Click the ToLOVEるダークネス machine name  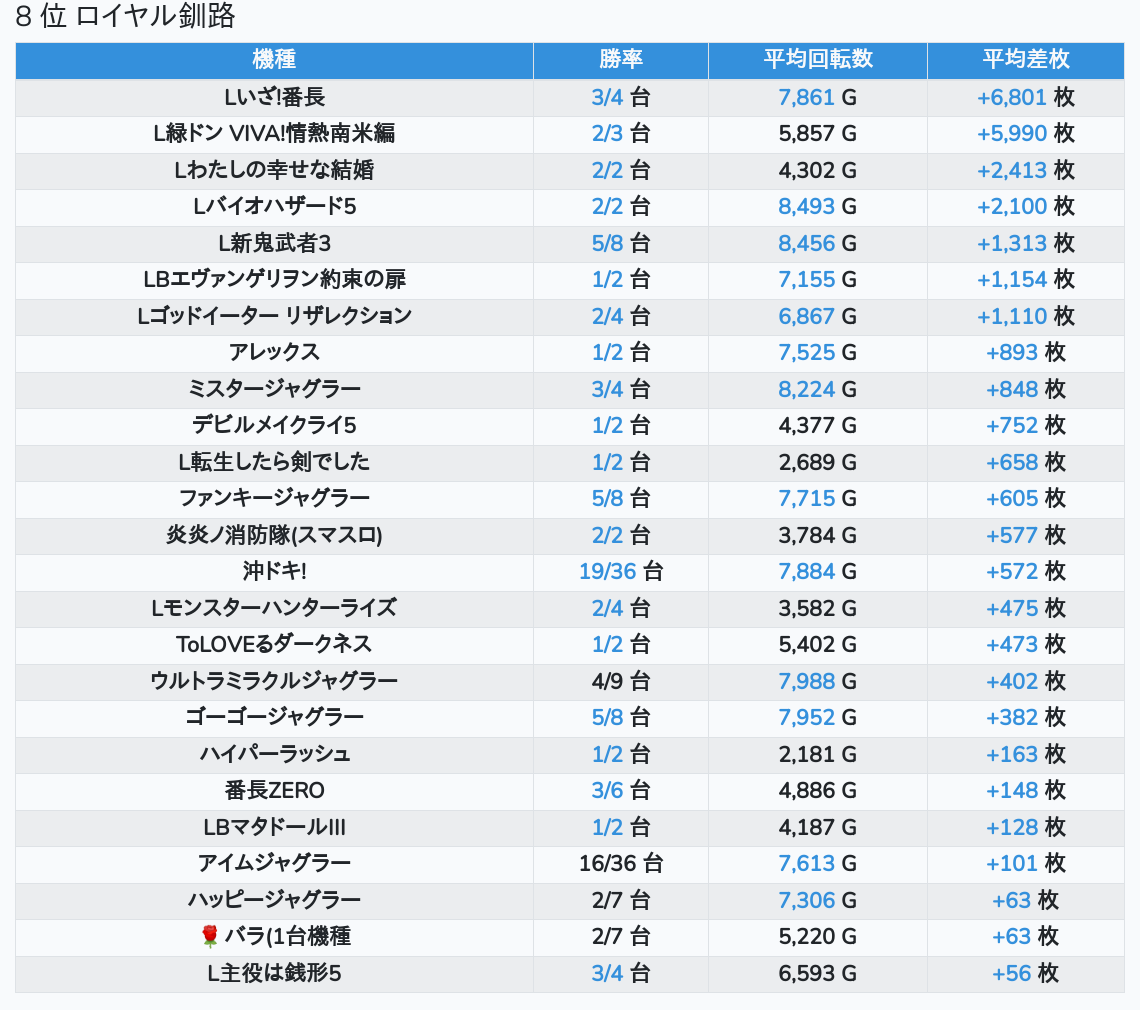(274, 644)
